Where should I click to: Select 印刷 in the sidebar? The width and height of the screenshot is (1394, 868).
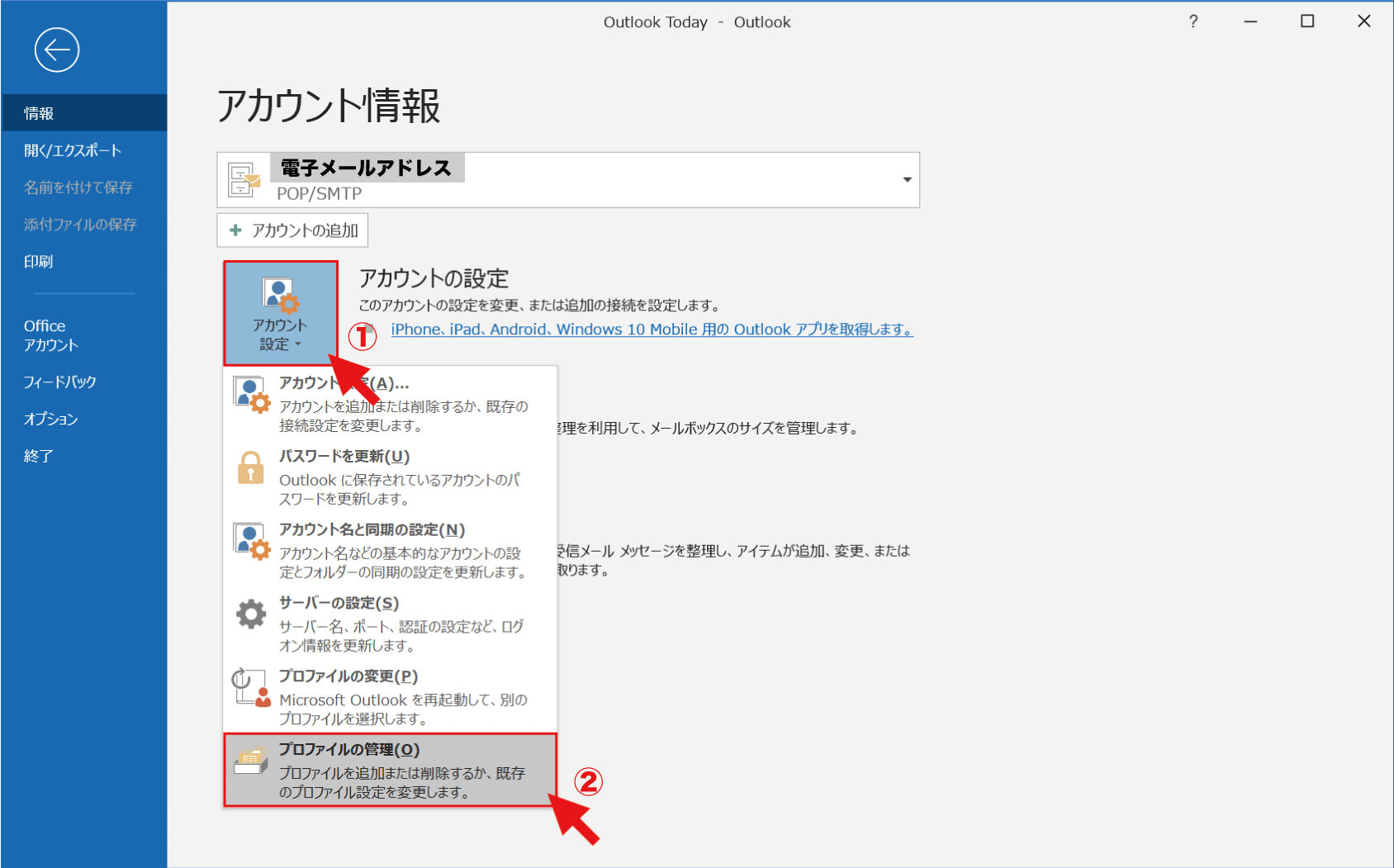click(x=39, y=262)
